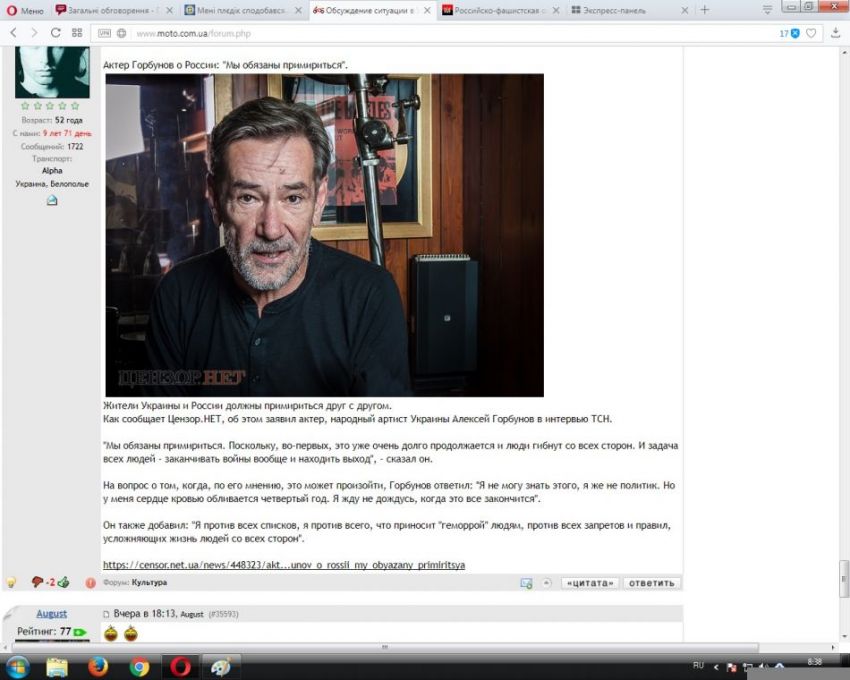The width and height of the screenshot is (850, 680).
Task: Close the Мені пледік сподобався tab
Action: 299,10
